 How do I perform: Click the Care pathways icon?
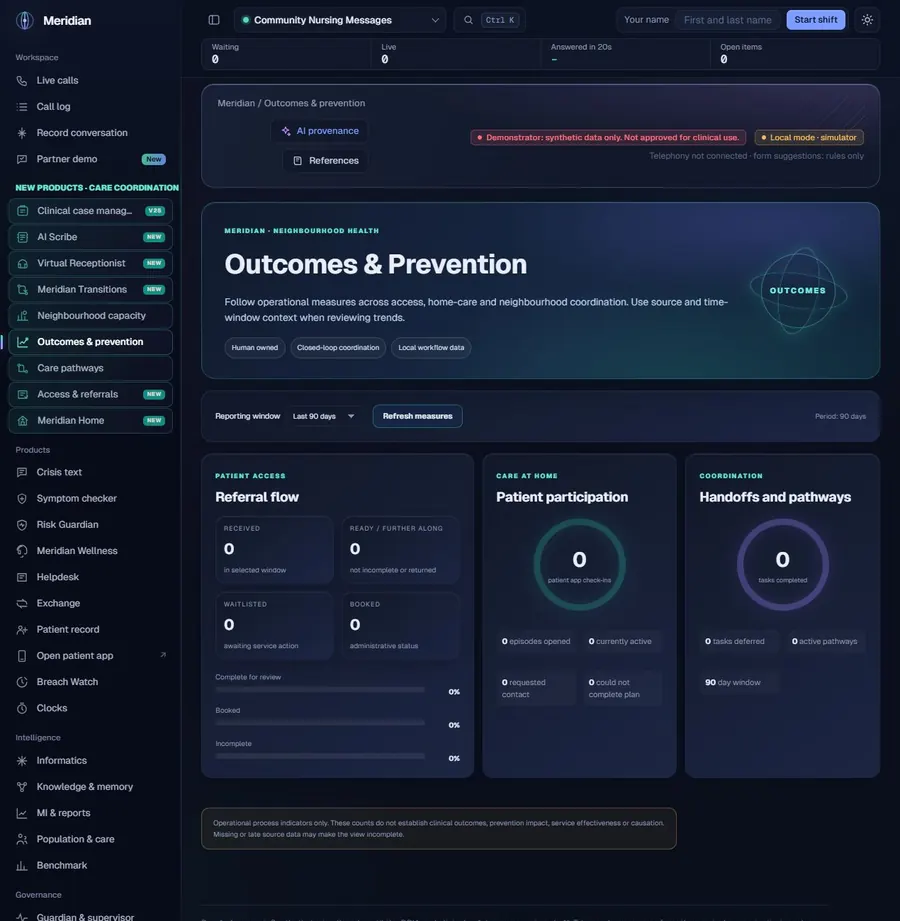click(x=22, y=368)
